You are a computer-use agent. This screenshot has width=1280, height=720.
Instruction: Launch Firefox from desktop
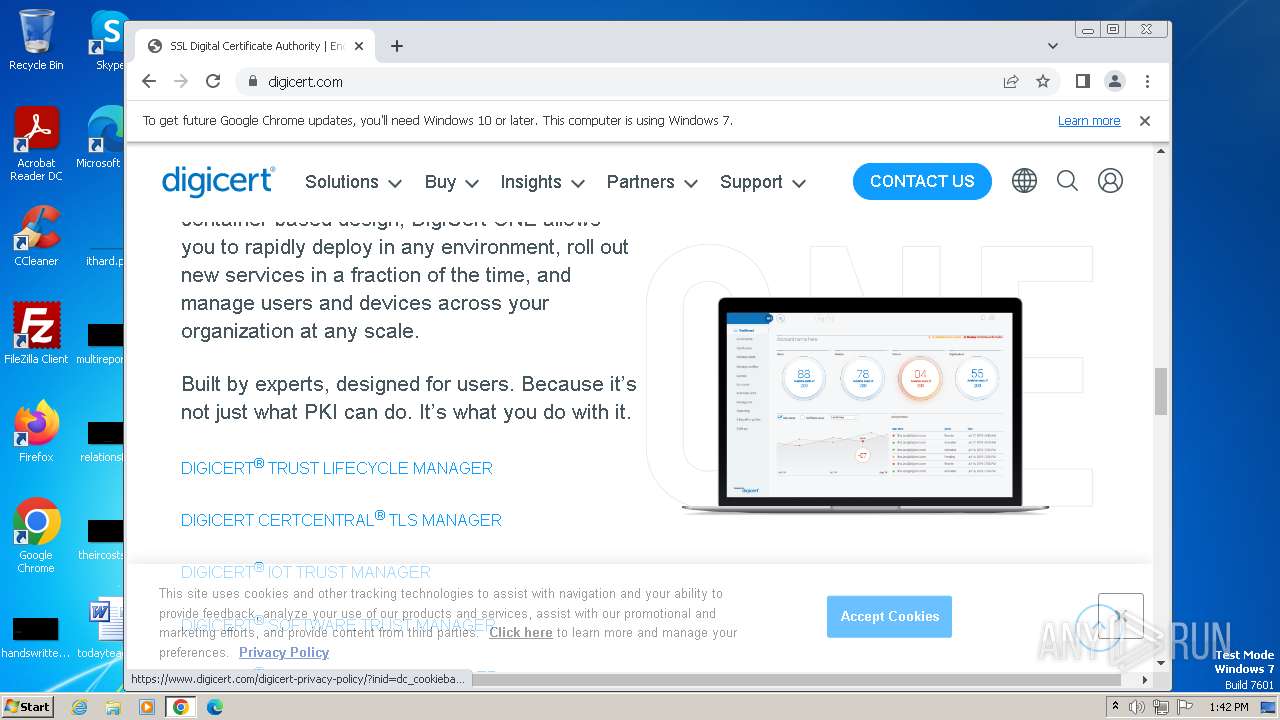tap(36, 432)
